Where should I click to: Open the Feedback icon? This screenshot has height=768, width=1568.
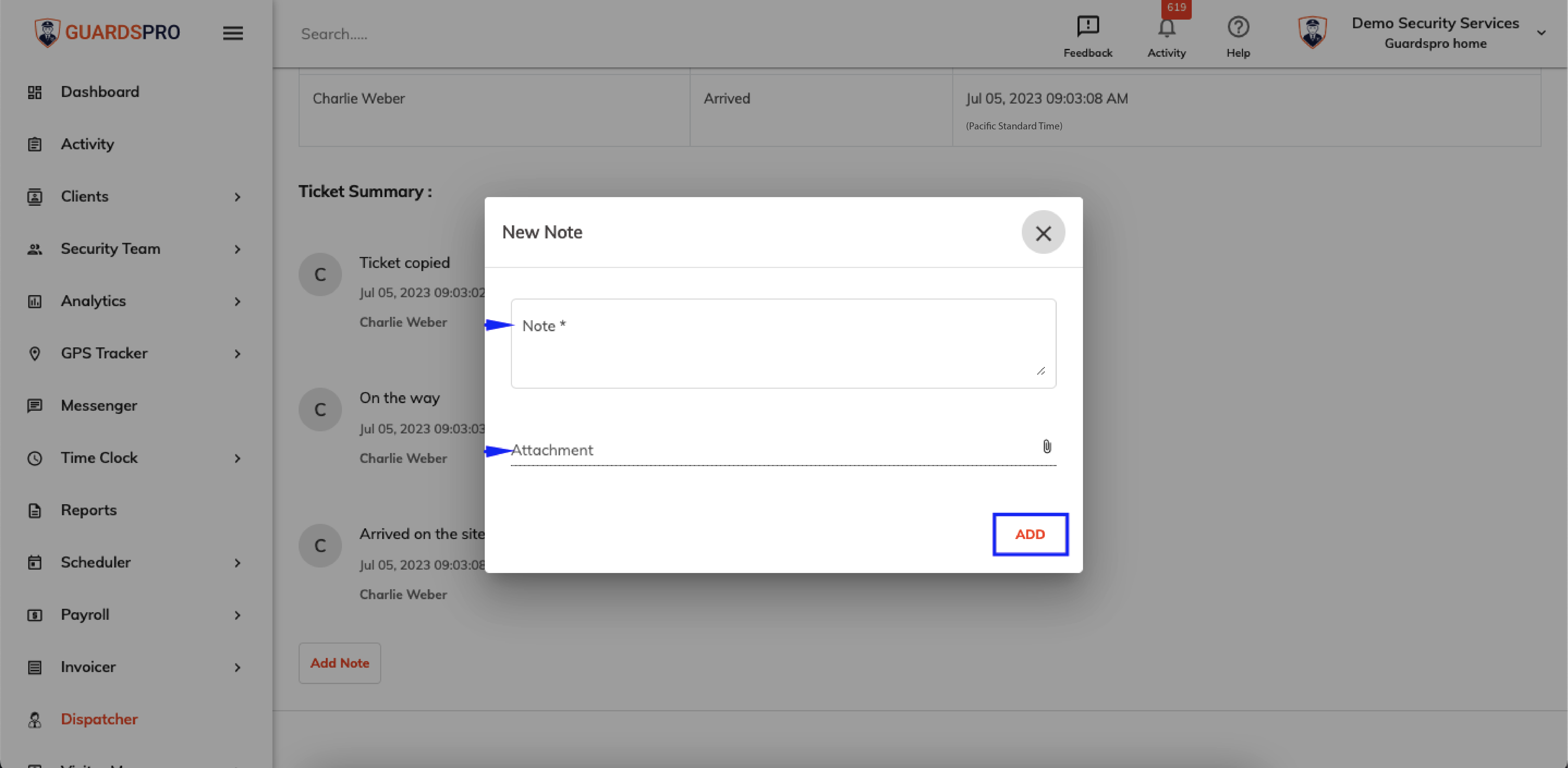click(1088, 26)
